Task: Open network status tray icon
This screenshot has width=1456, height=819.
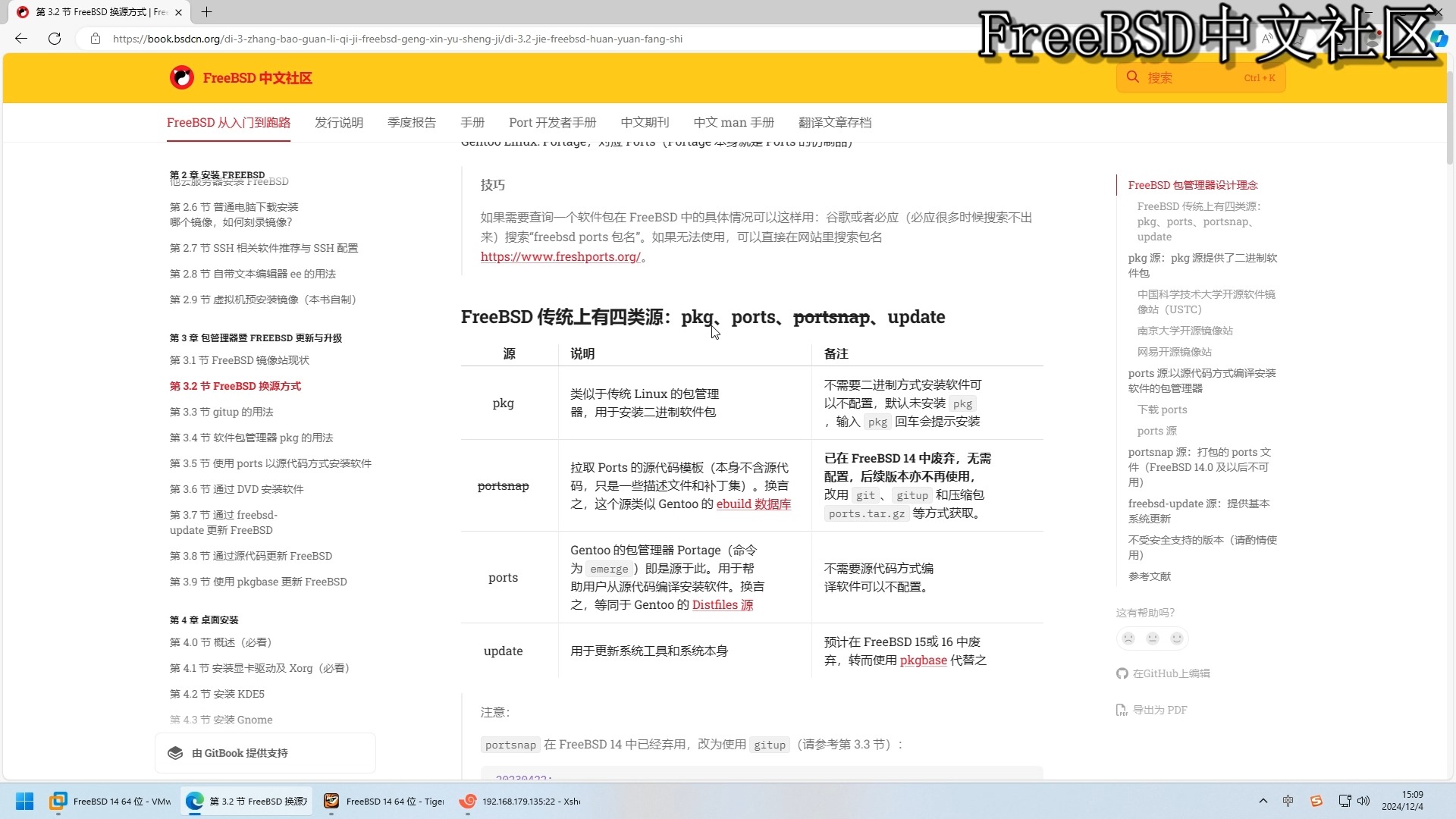Action: pos(1345,801)
